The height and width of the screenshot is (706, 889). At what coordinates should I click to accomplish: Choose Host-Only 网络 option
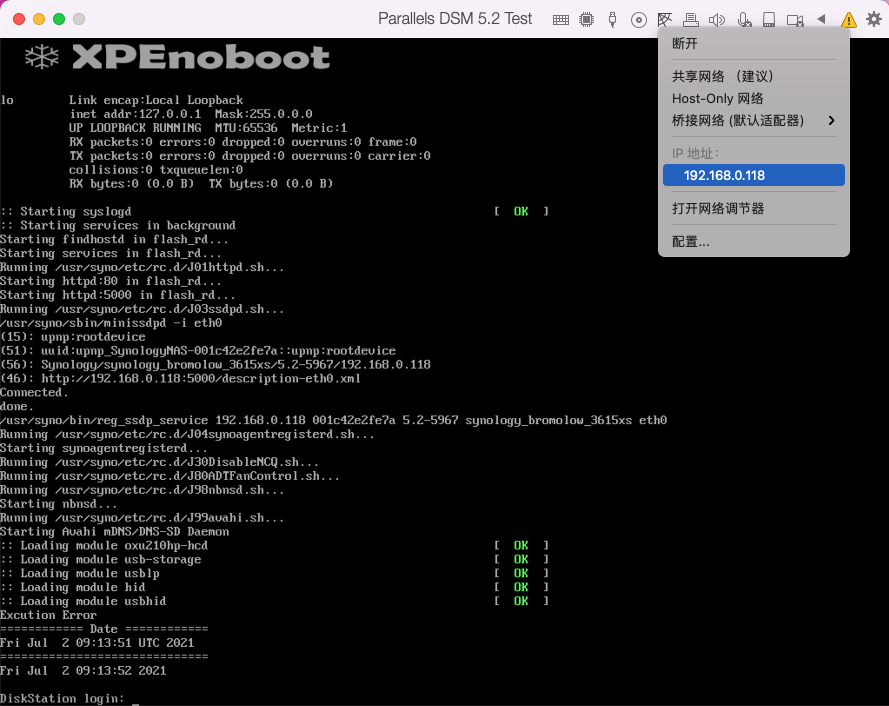pyautogui.click(x=753, y=99)
